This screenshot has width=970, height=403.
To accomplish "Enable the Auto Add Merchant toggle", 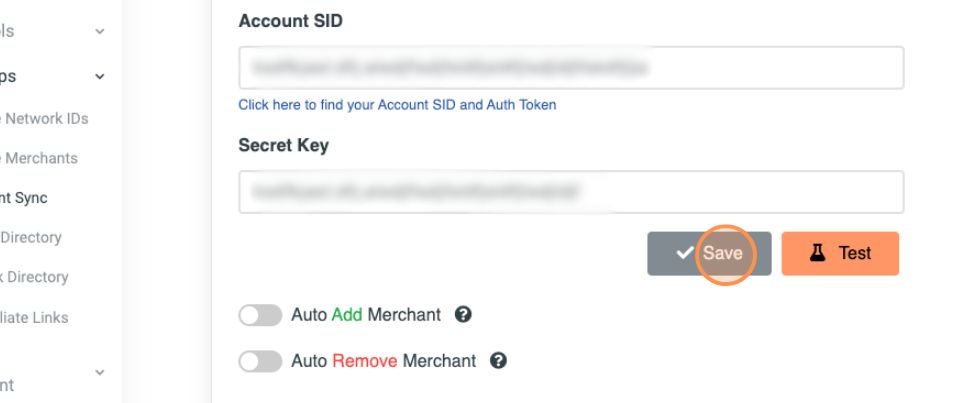I will tap(260, 315).
